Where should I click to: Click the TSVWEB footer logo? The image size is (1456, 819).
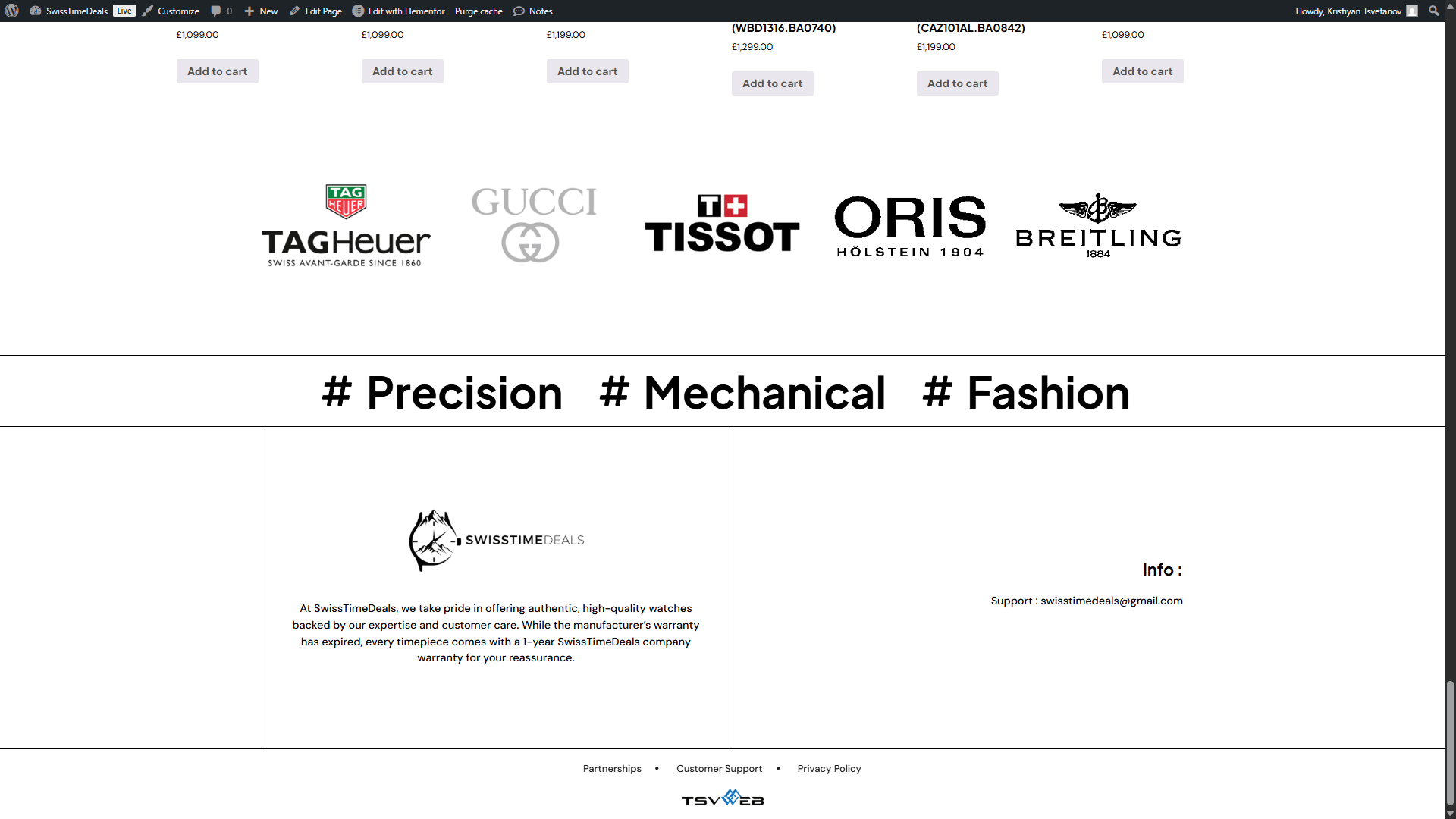point(722,799)
